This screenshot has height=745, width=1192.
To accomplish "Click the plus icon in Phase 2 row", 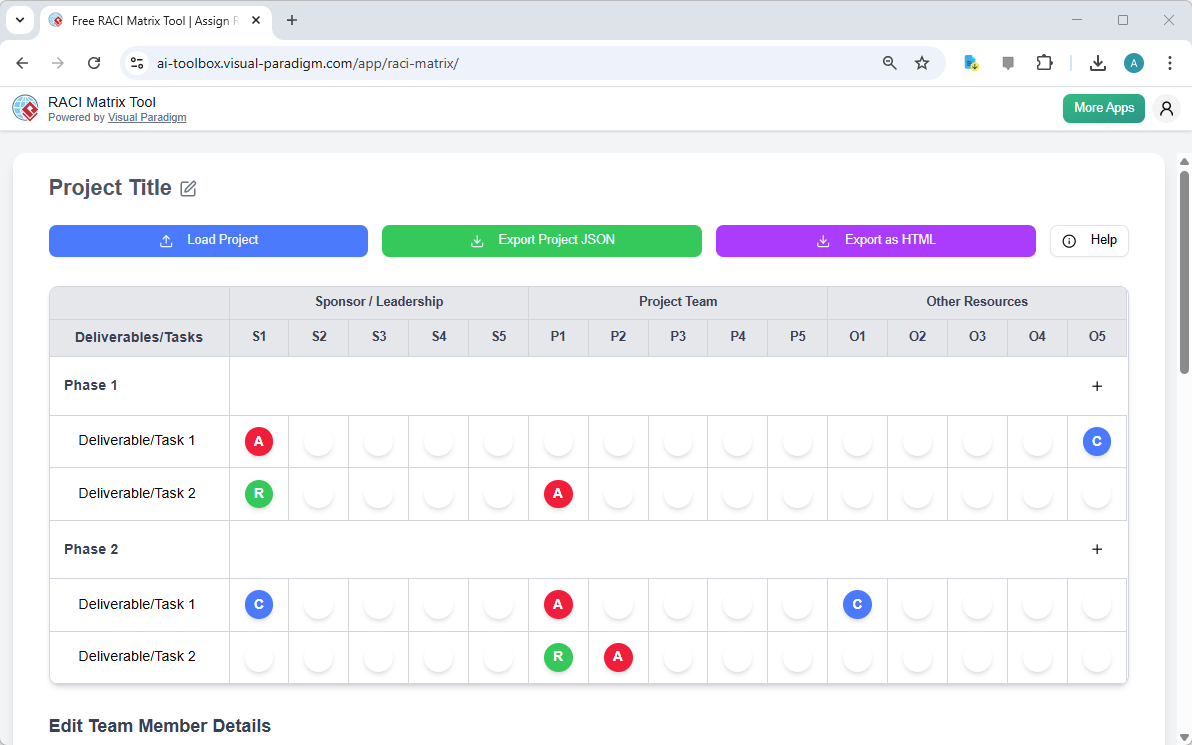I will [1097, 549].
